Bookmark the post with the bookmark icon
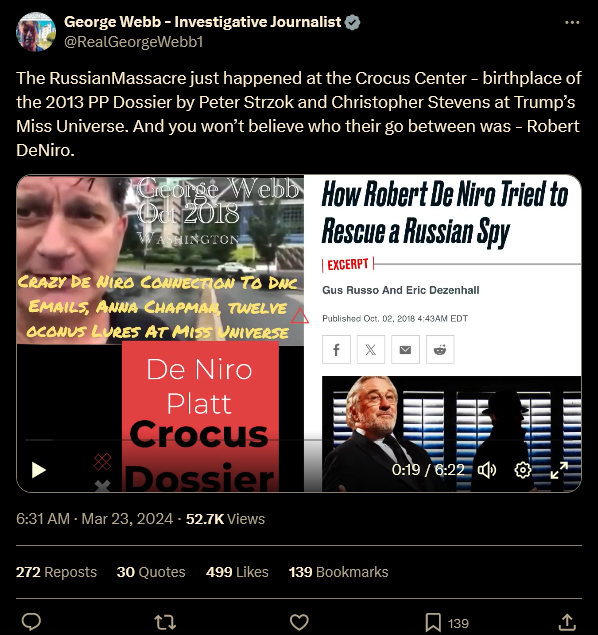Viewport: 598px width, 635px height. tap(432, 622)
